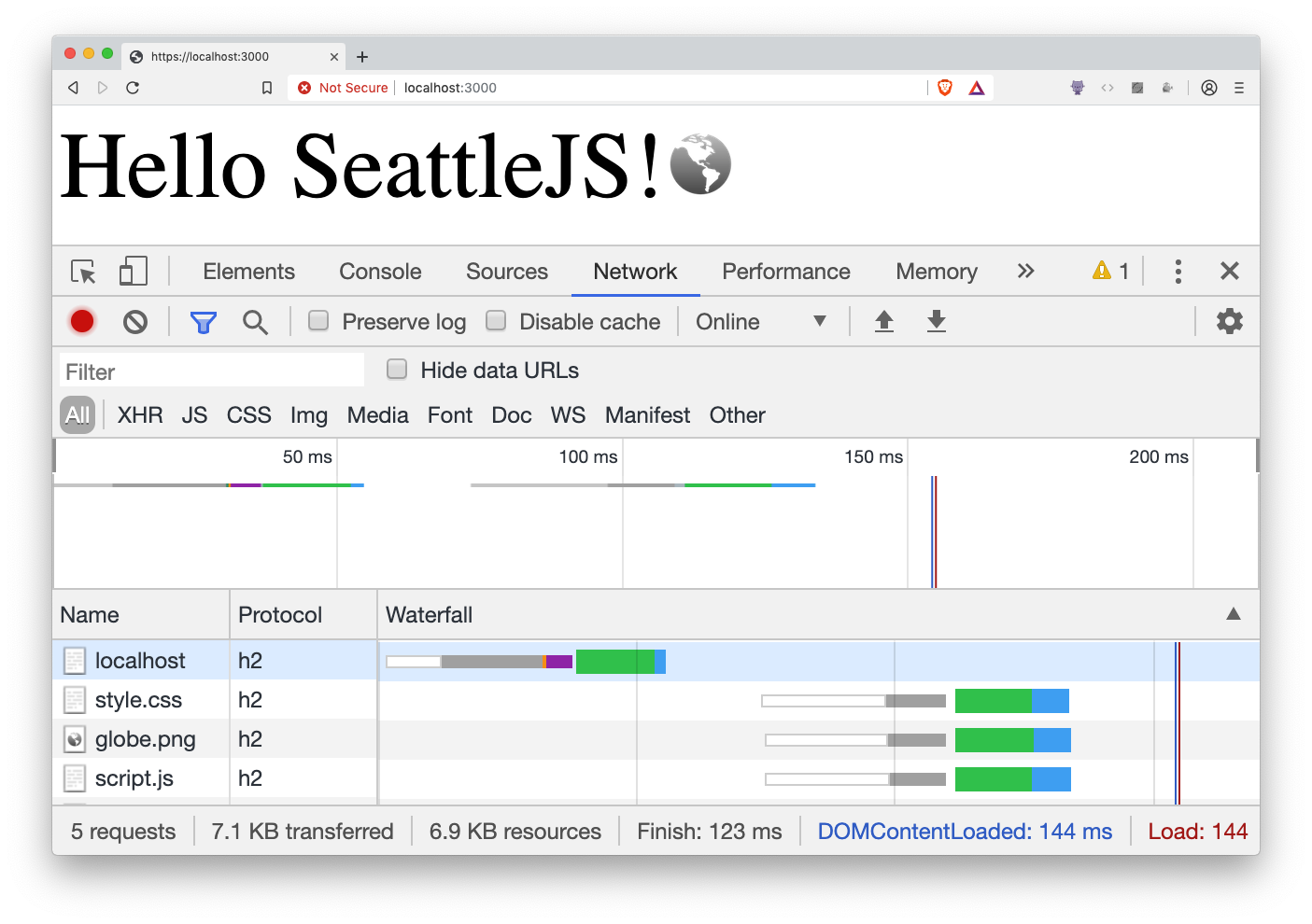1312x924 pixels.
Task: Import HAR file with upload arrow
Action: [x=884, y=322]
